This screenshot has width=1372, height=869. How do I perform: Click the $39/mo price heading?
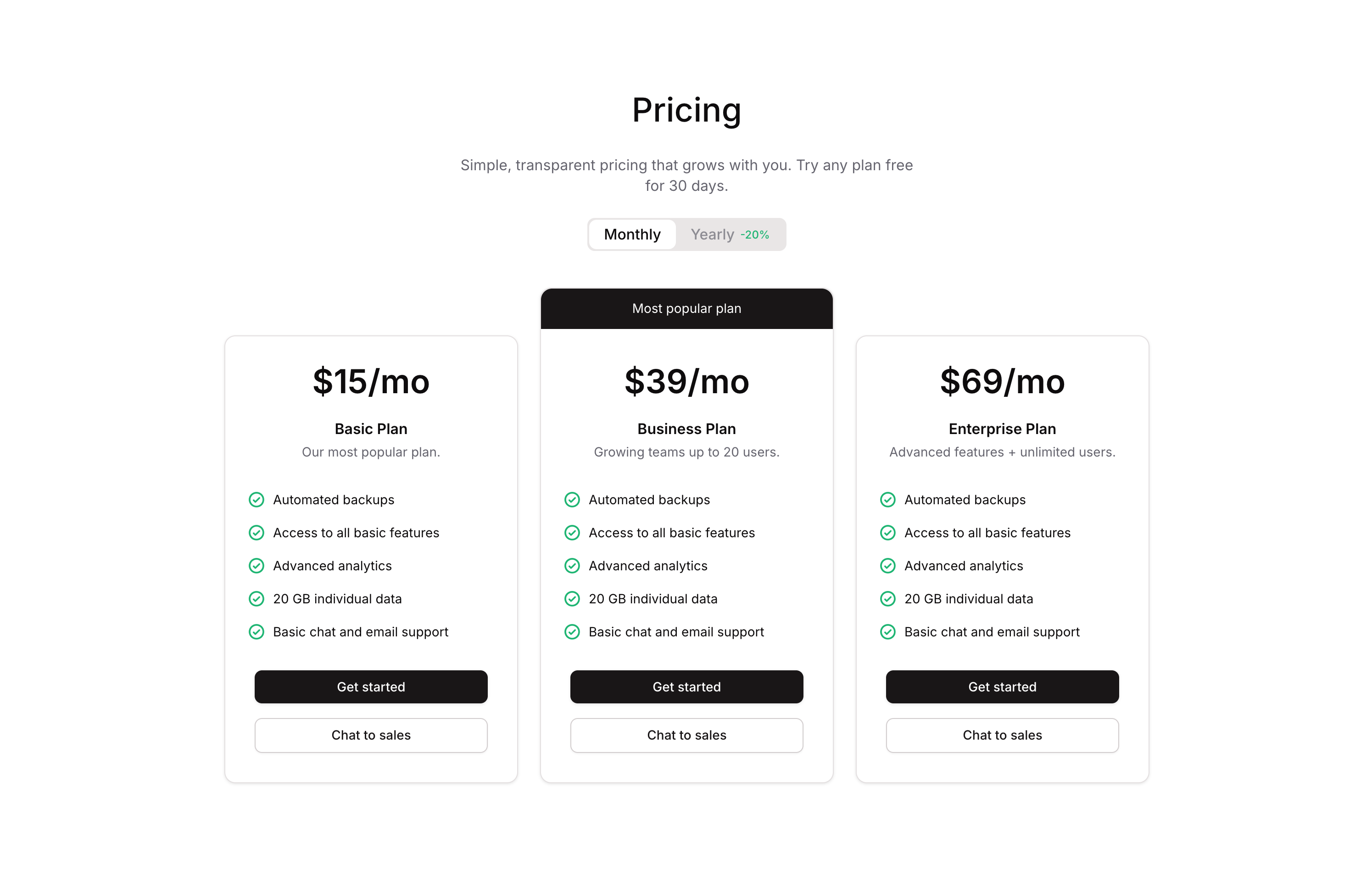point(686,381)
